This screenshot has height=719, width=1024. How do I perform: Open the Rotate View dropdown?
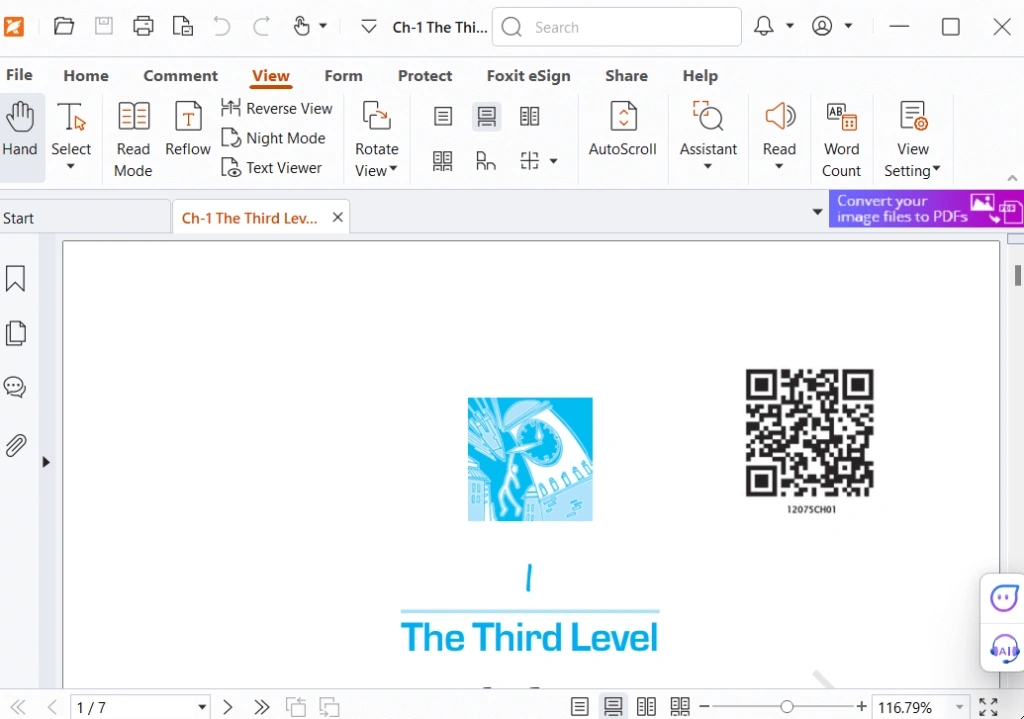376,139
